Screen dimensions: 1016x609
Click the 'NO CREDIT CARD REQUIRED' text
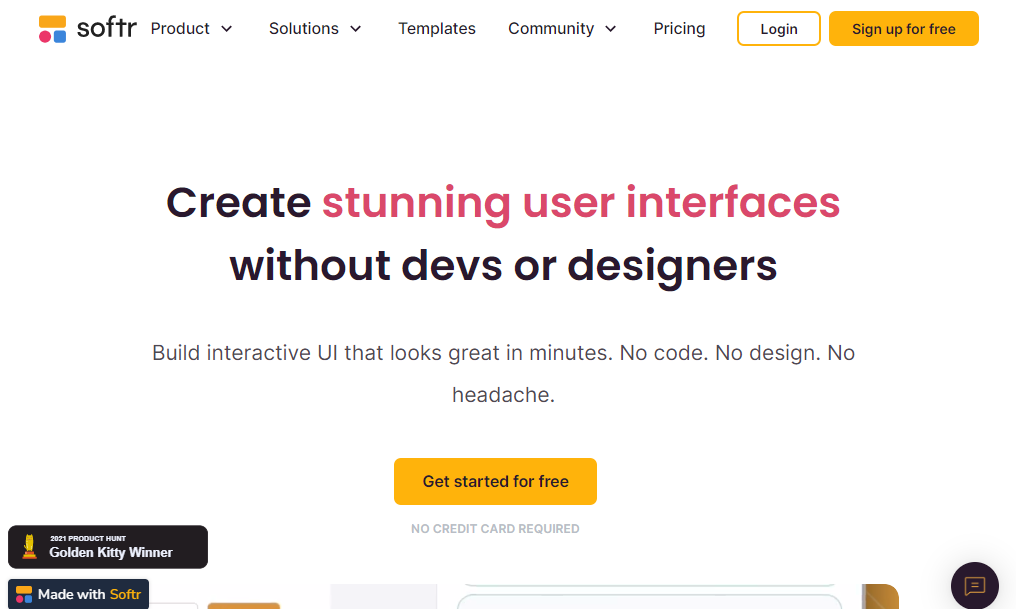pyautogui.click(x=495, y=528)
